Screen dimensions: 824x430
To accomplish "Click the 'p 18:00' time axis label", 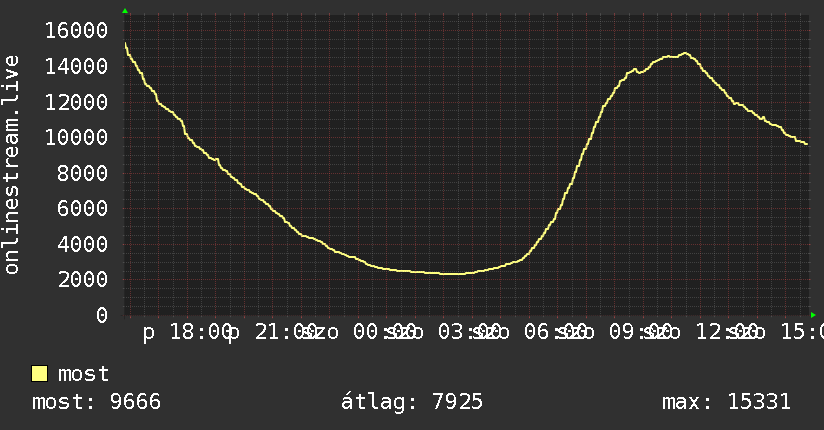I will (187, 332).
